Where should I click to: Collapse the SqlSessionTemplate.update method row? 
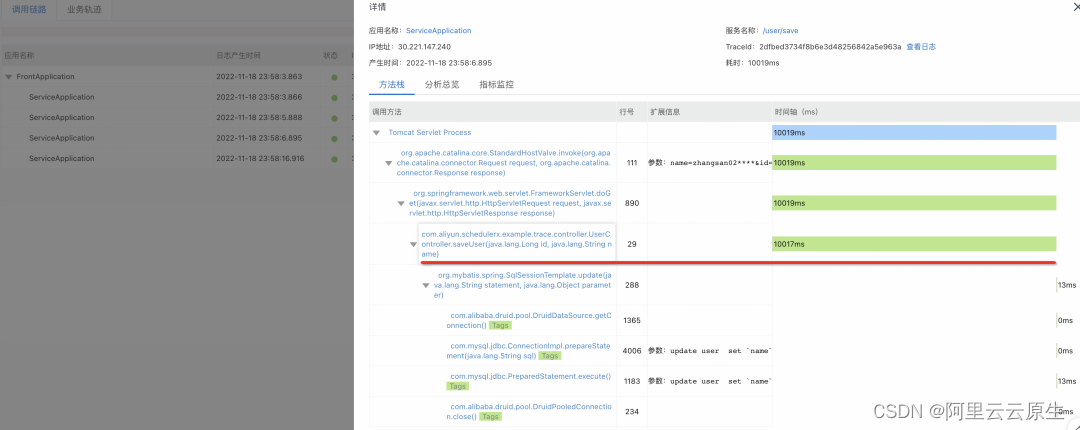[426, 285]
